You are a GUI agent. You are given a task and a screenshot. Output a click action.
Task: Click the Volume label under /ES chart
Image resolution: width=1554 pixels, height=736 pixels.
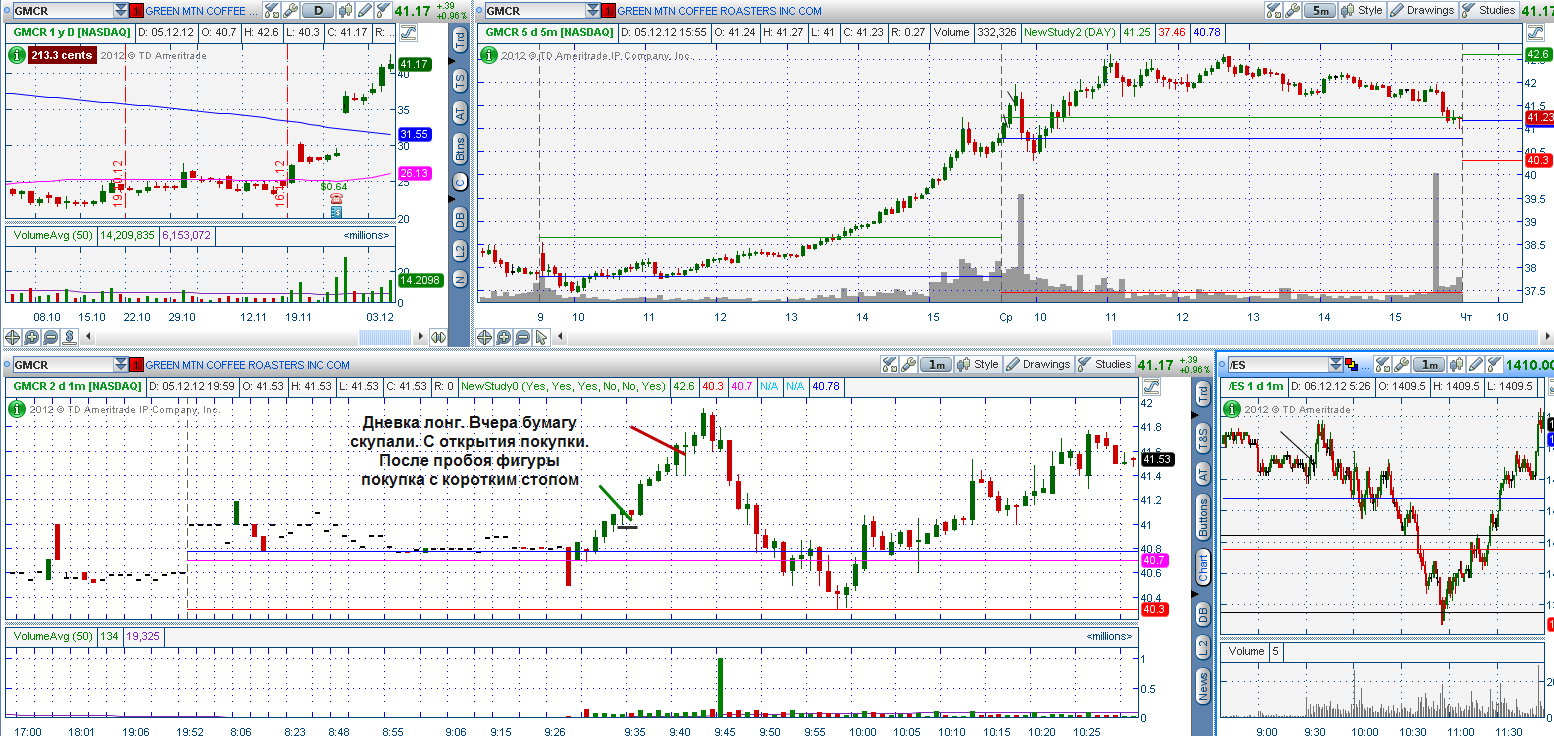[x=1246, y=651]
